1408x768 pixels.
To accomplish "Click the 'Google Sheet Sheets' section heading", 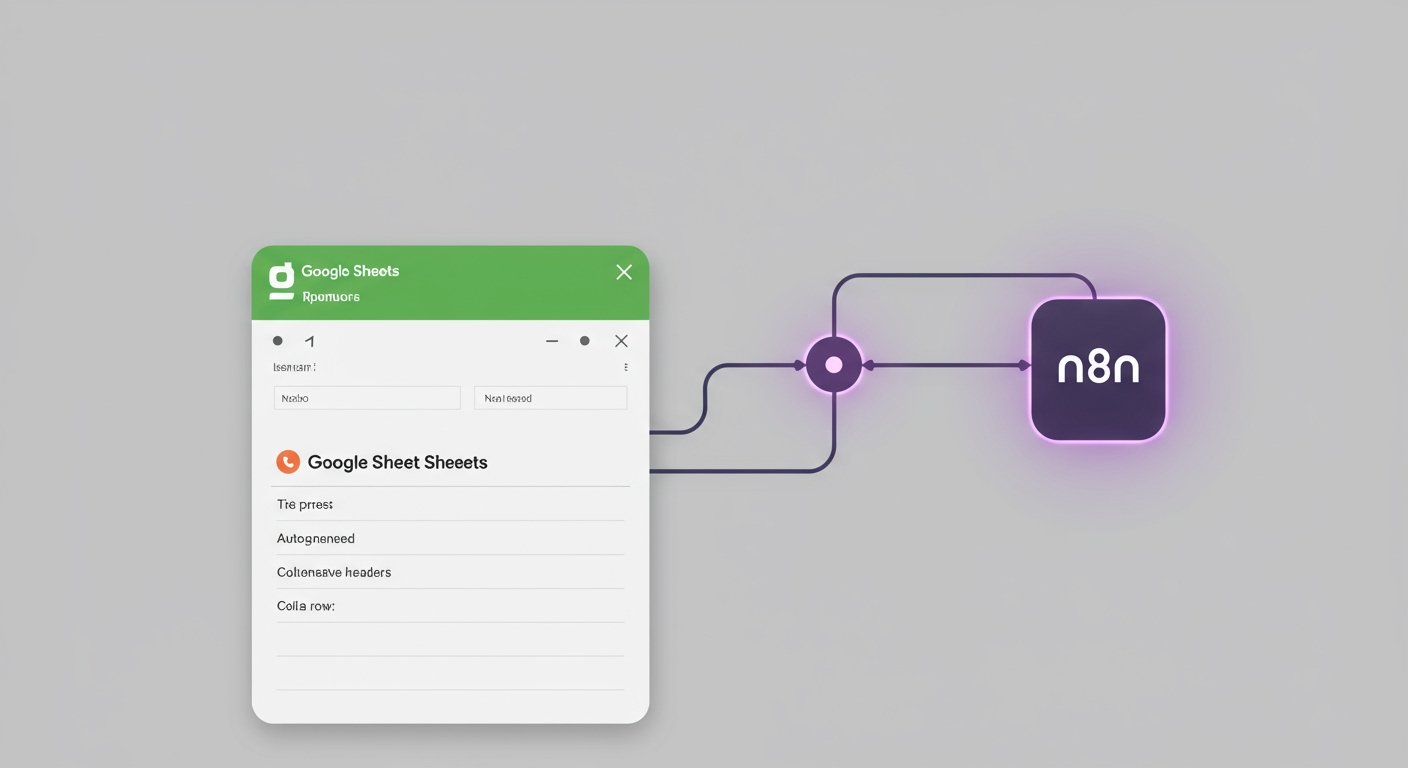I will click(397, 462).
